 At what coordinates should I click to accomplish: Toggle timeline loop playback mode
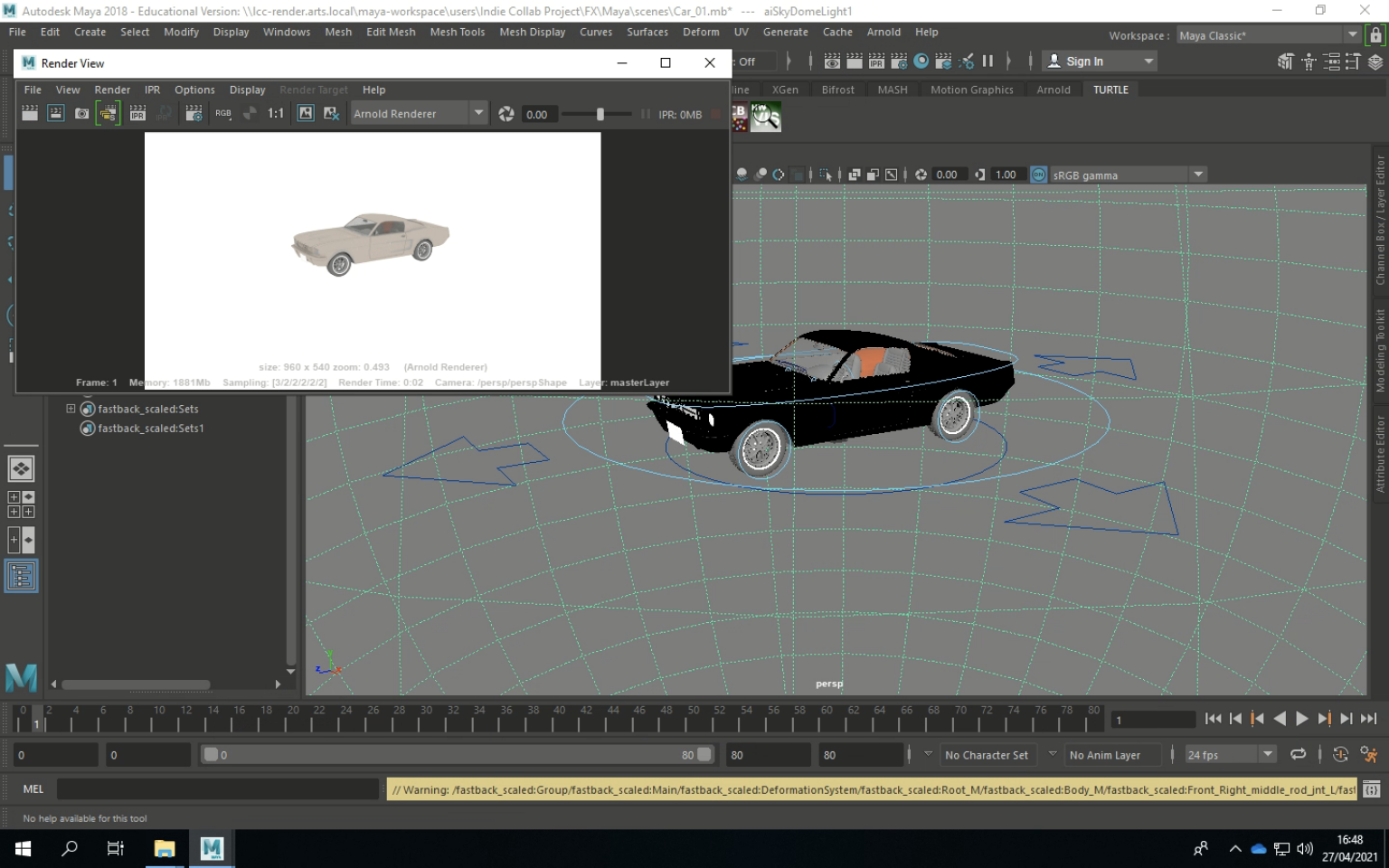1298,754
